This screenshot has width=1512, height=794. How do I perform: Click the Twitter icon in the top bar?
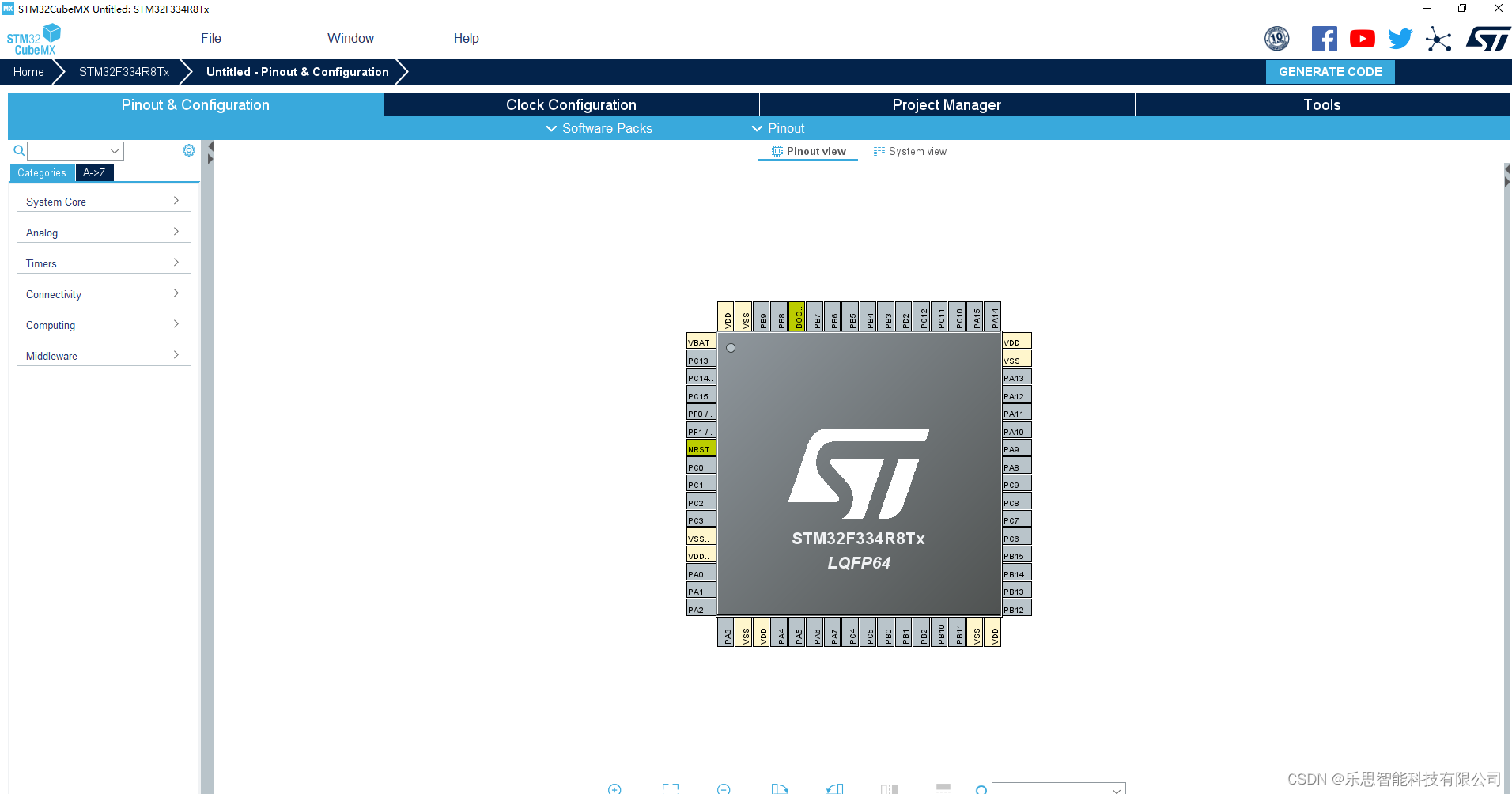click(x=1400, y=38)
